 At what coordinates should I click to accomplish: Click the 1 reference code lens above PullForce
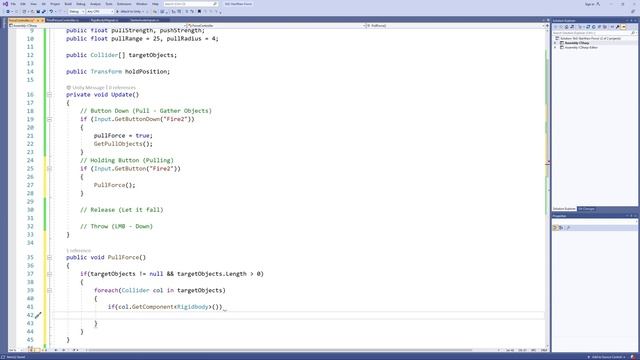(x=78, y=250)
